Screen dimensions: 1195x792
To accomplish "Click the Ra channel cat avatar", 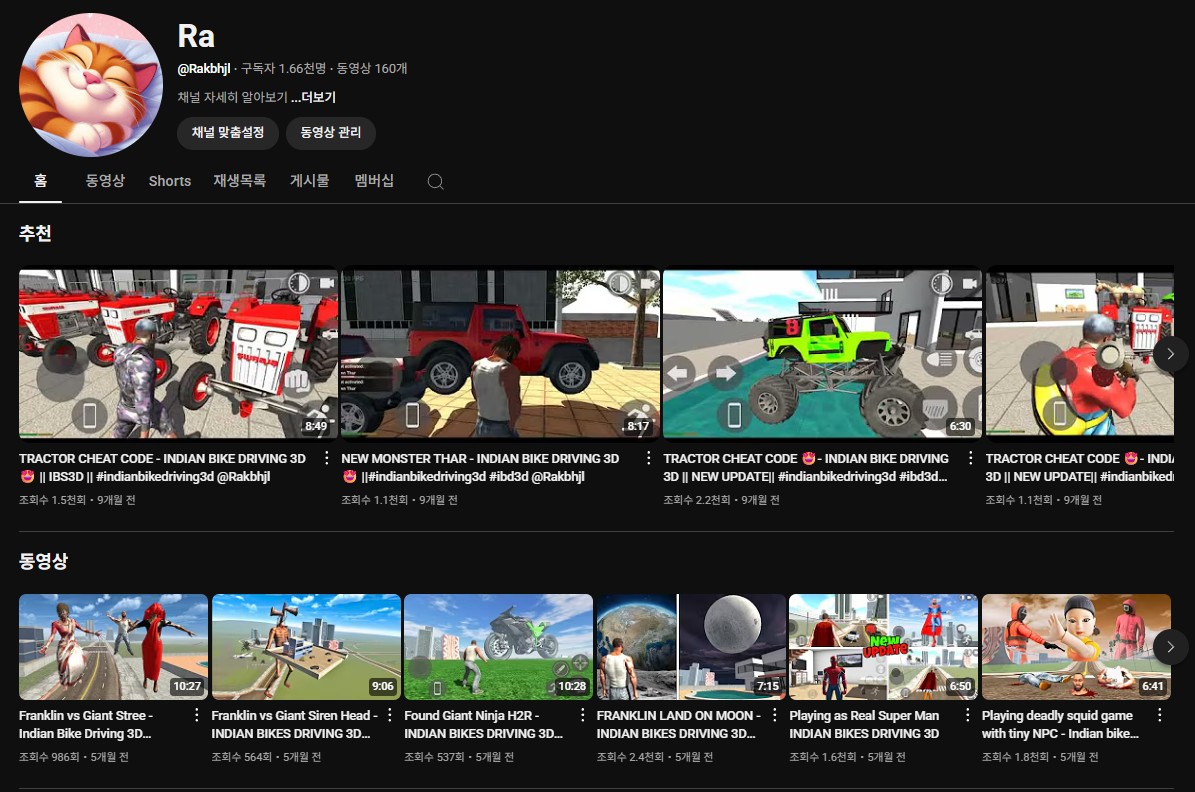I will point(91,85).
